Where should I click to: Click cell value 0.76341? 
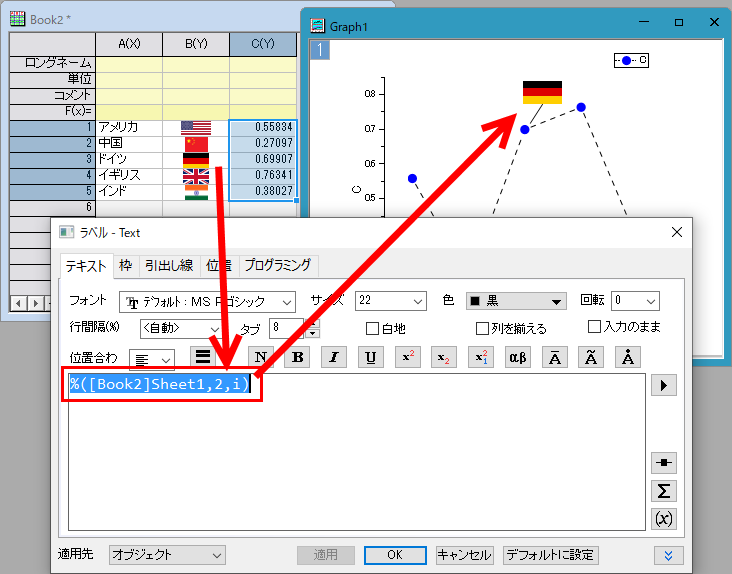263,175
